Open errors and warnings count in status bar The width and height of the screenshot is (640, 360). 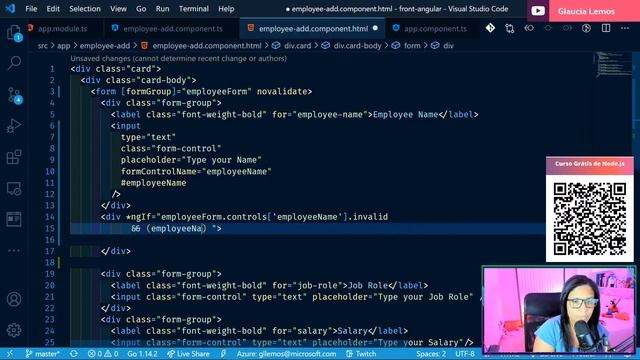tap(103, 354)
